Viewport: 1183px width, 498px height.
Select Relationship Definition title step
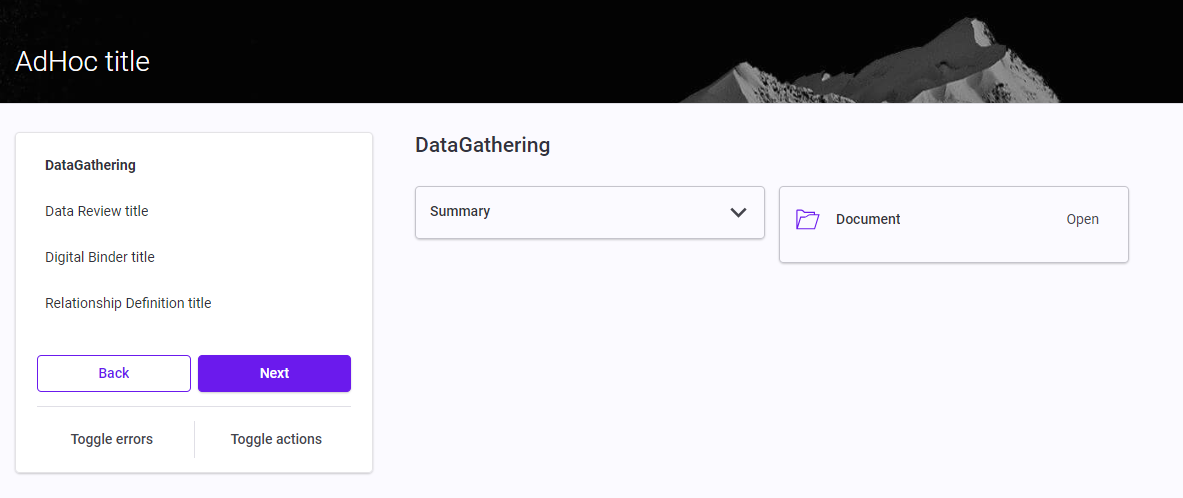point(128,303)
